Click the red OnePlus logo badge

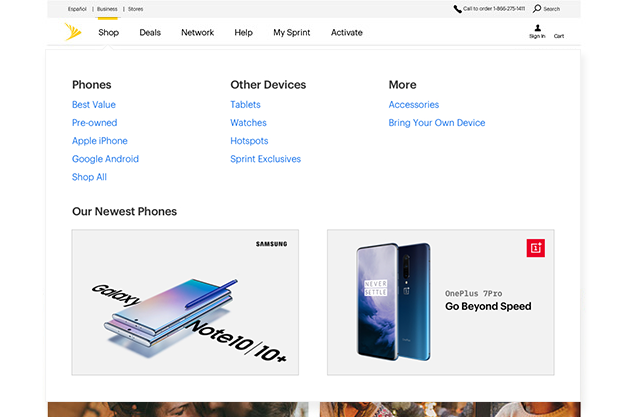click(535, 248)
